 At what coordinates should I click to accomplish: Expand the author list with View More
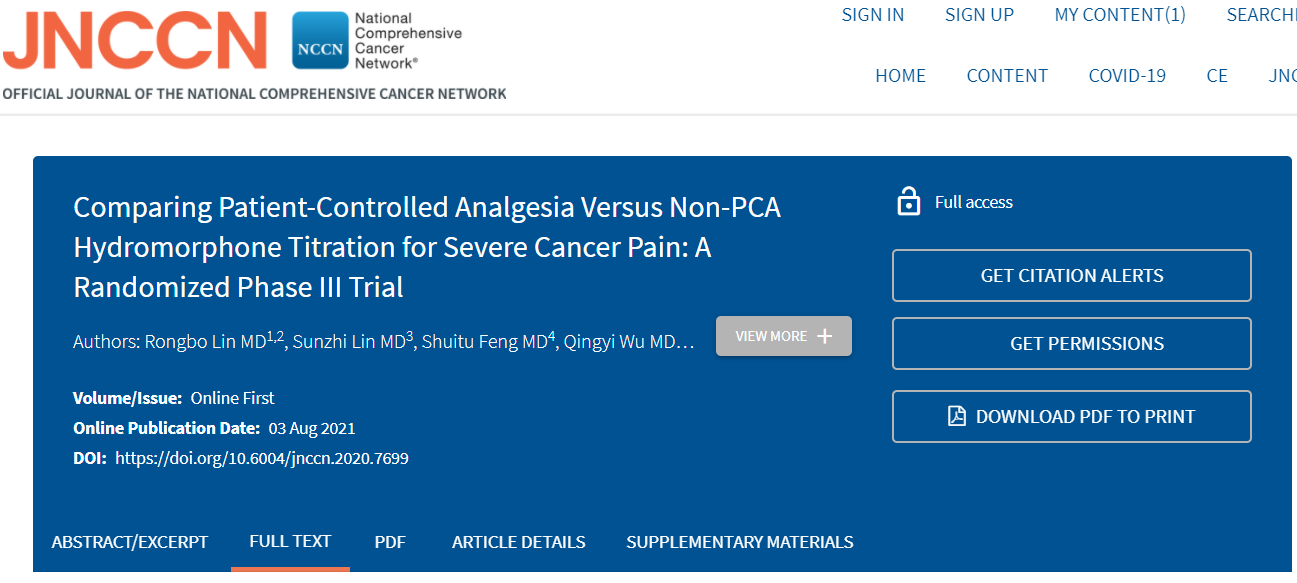tap(783, 336)
